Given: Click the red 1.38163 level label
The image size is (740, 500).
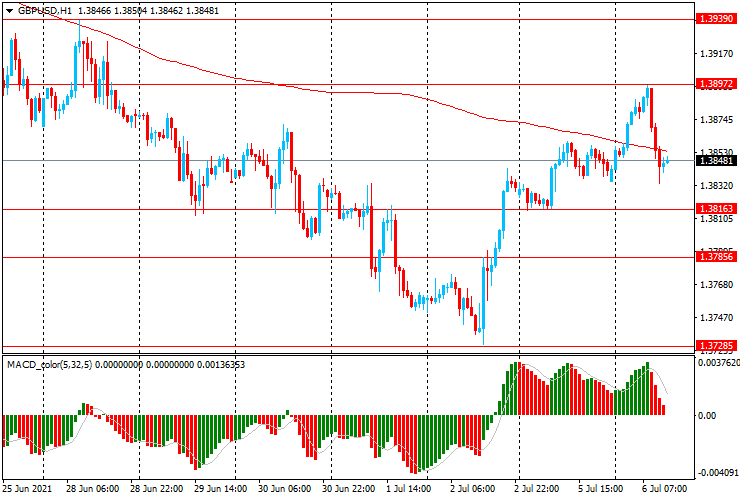Looking at the screenshot, I should [716, 209].
